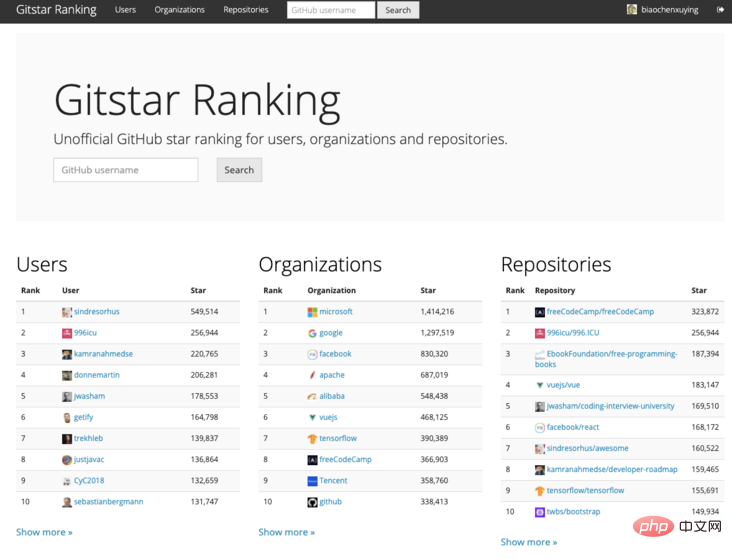Show more users link

pyautogui.click(x=44, y=532)
